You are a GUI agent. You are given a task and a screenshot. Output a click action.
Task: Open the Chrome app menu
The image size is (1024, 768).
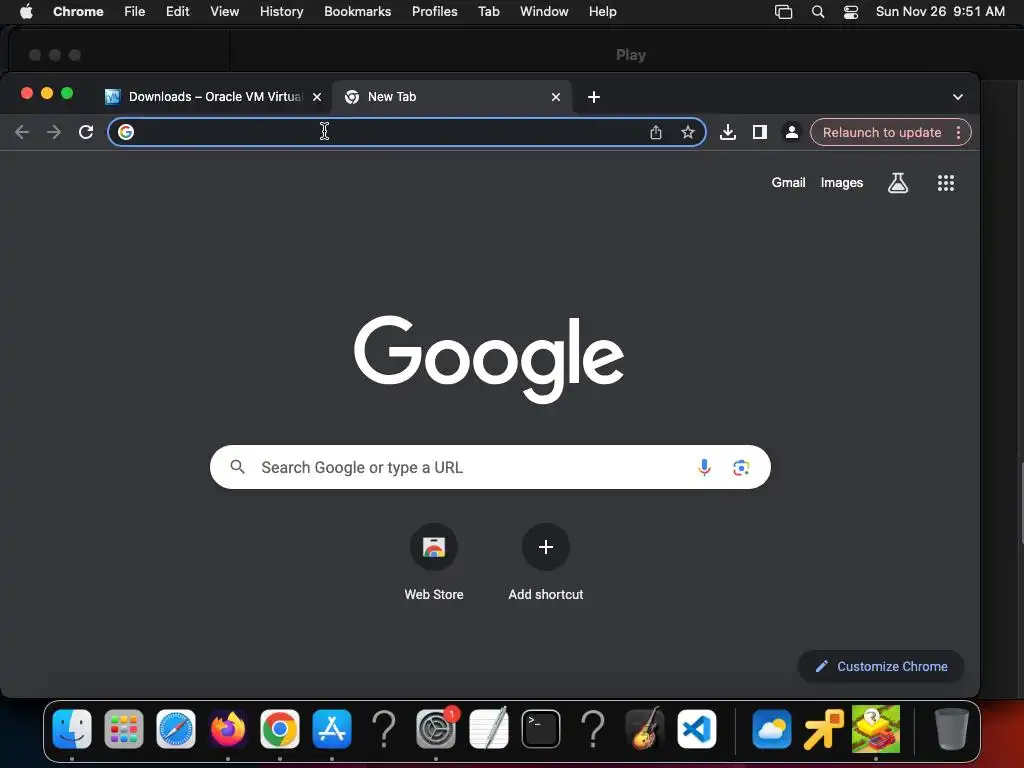click(78, 12)
